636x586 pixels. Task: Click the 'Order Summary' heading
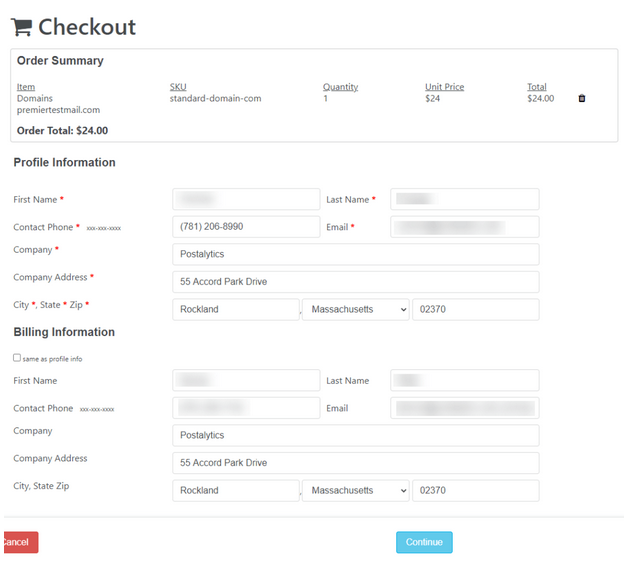point(60,61)
